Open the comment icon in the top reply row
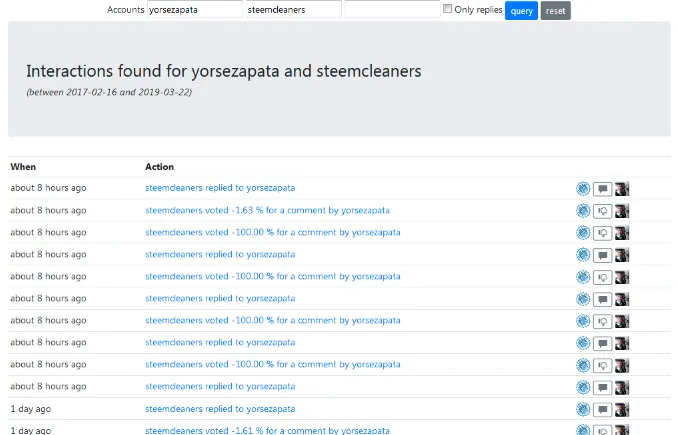The height and width of the screenshot is (435, 678). (x=602, y=188)
